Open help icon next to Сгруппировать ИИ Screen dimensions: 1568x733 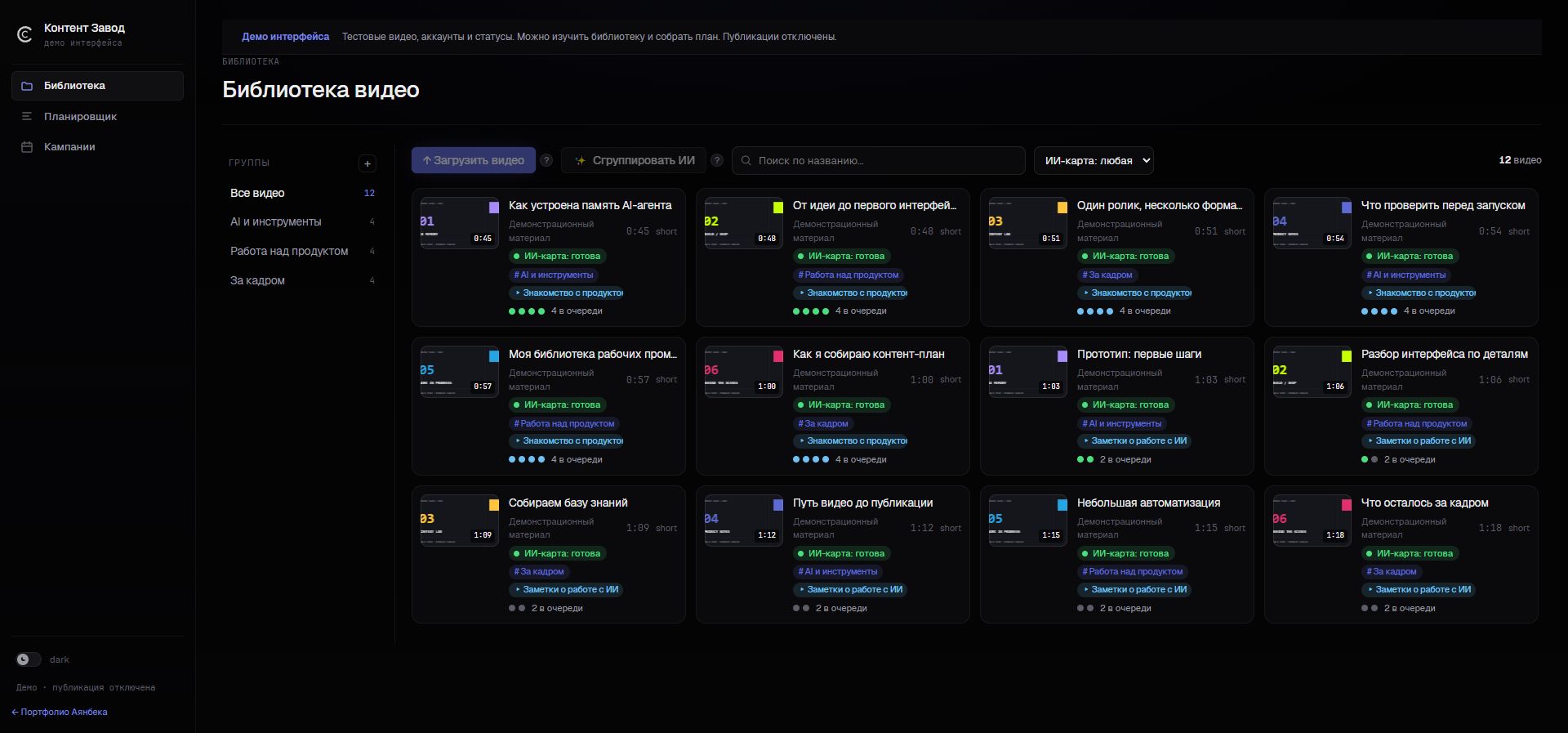click(717, 160)
